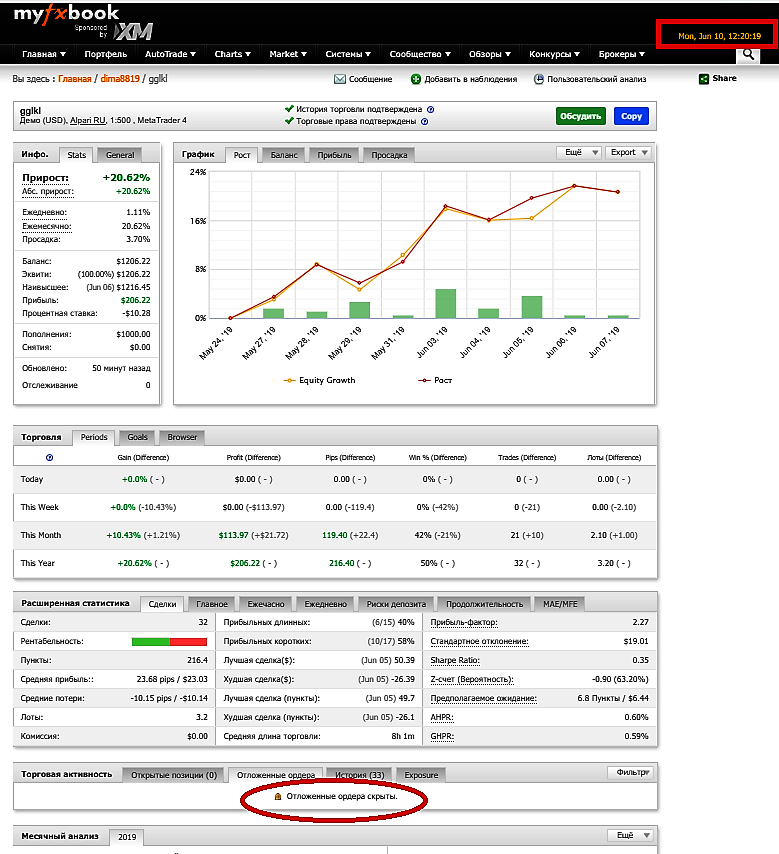Viewport: 779px width, 854px height.
Task: Click the blue Copy button
Action: pyautogui.click(x=631, y=116)
